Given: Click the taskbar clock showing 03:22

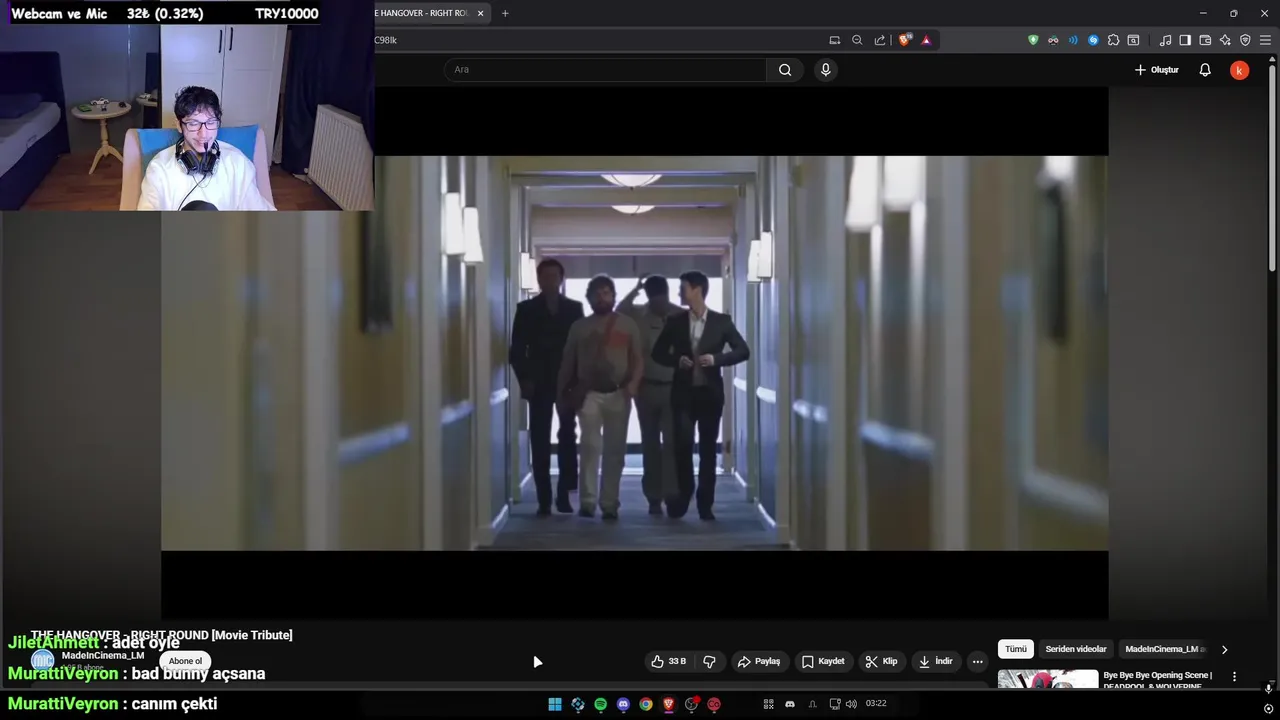Looking at the screenshot, I should coord(876,704).
